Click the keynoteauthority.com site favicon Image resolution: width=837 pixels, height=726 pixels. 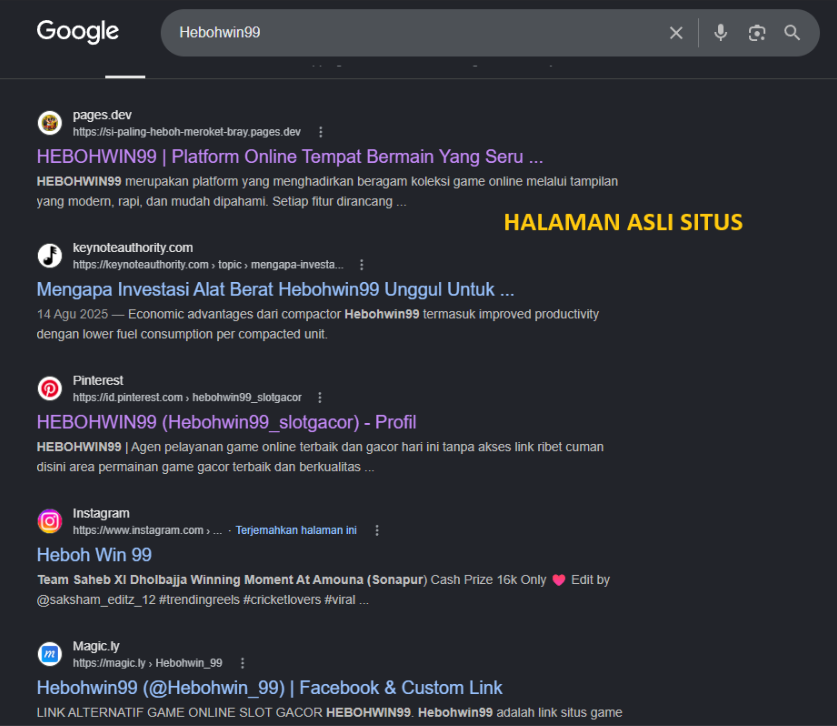click(50, 256)
